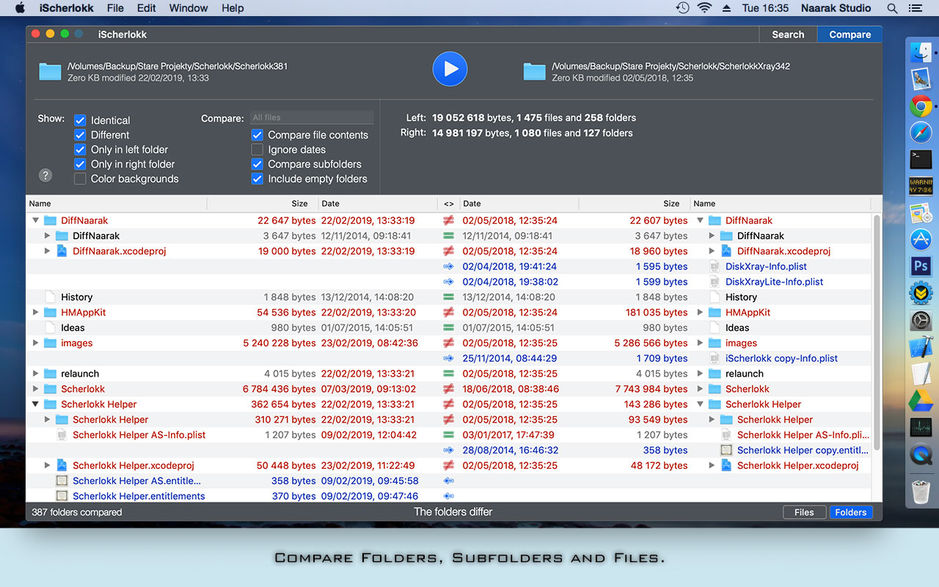939x587 pixels.
Task: Click the All files filter field
Action: [x=311, y=117]
